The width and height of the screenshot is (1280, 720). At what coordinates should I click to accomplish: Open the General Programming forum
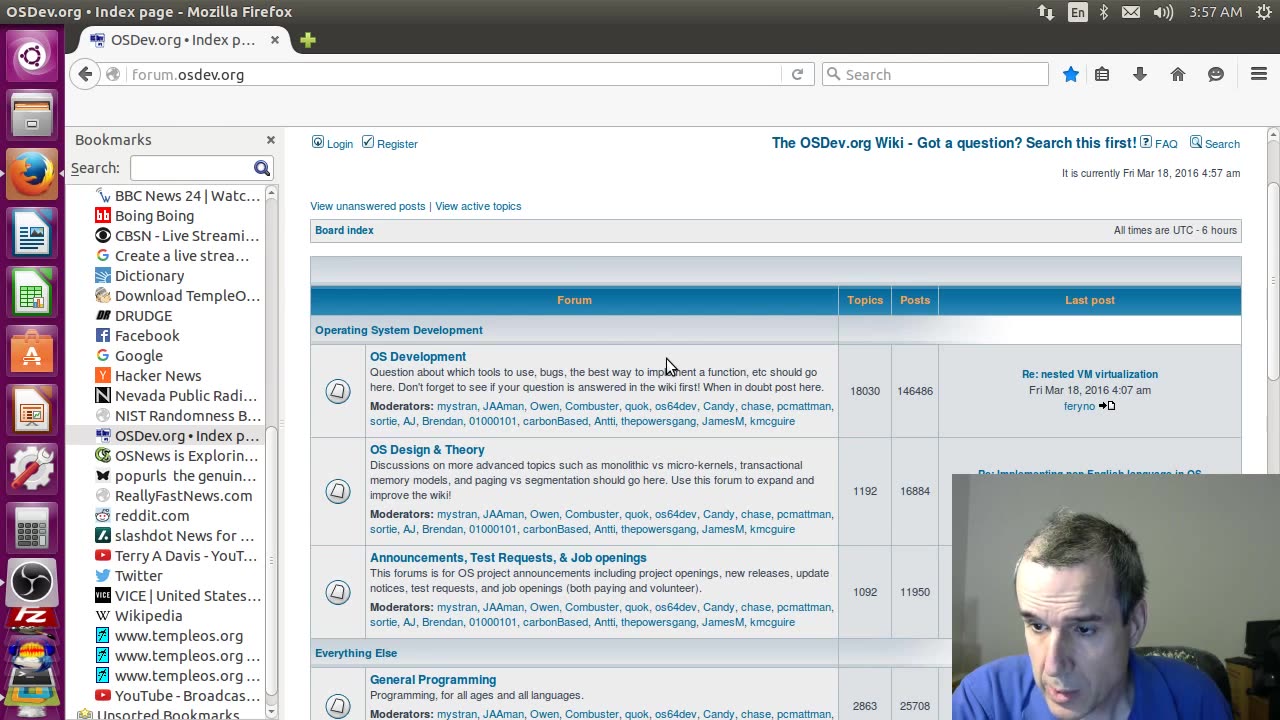coord(433,680)
